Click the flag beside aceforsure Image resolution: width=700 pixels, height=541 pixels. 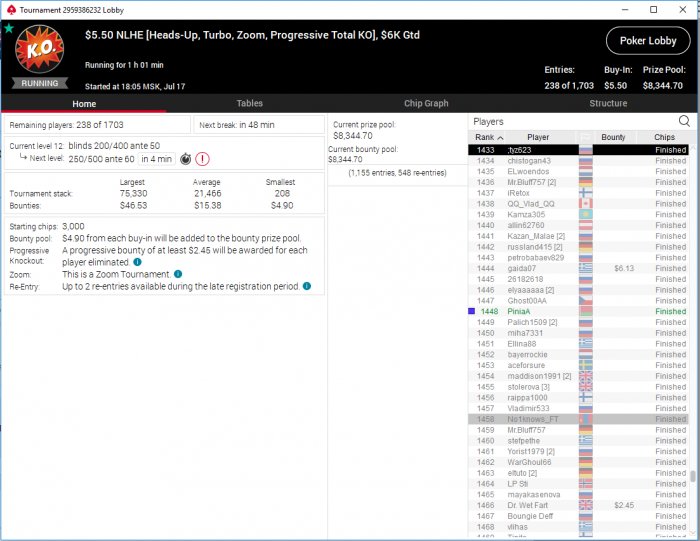click(585, 365)
